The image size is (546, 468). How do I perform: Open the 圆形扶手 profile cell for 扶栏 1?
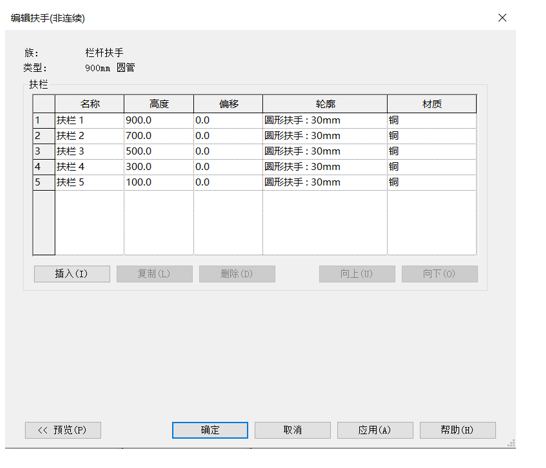coord(325,120)
